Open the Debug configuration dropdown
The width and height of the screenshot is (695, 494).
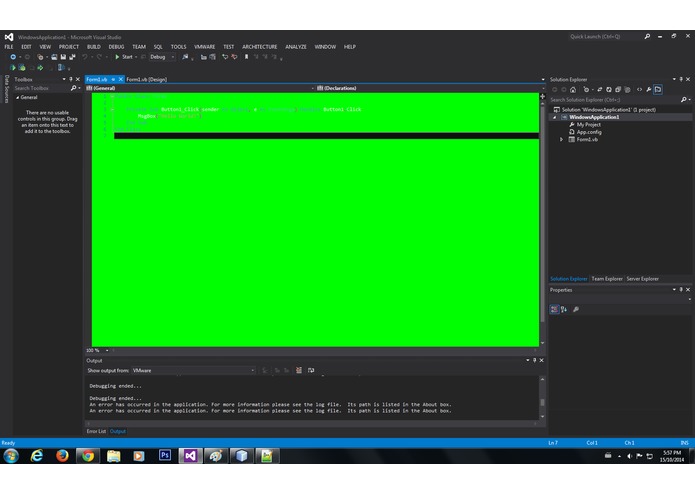pos(162,57)
